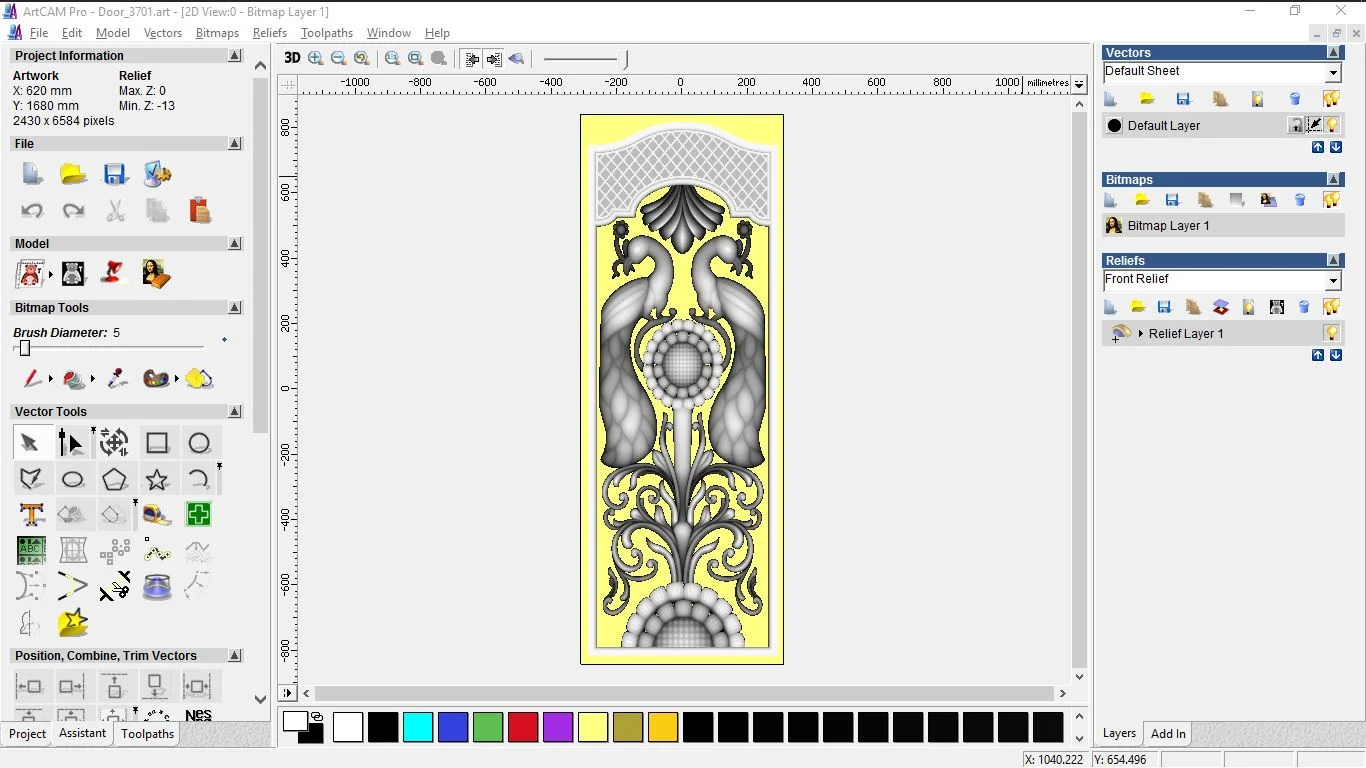Open the Front Relief dropdown

click(1333, 280)
